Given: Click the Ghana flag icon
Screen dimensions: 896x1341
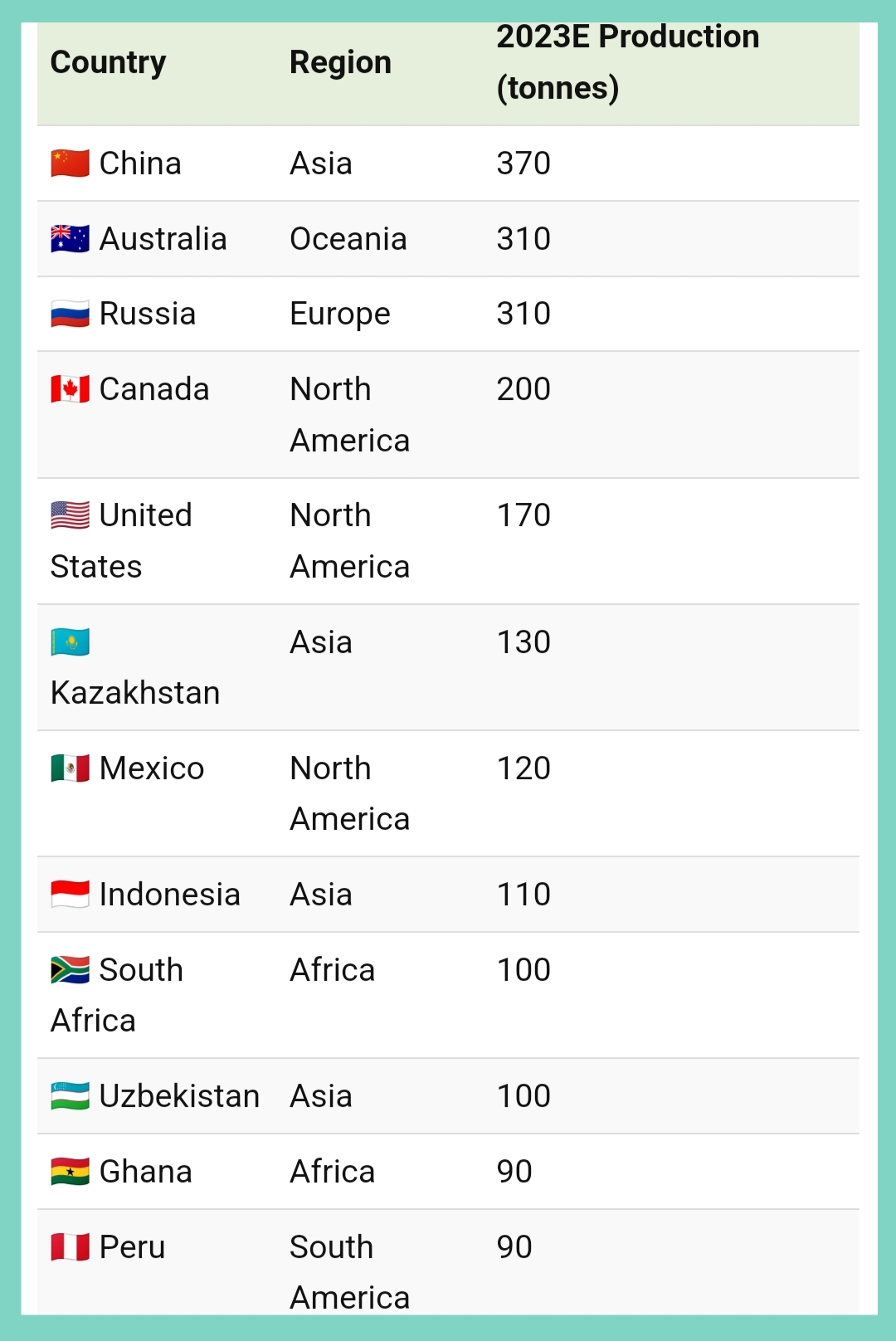Looking at the screenshot, I should [70, 1172].
